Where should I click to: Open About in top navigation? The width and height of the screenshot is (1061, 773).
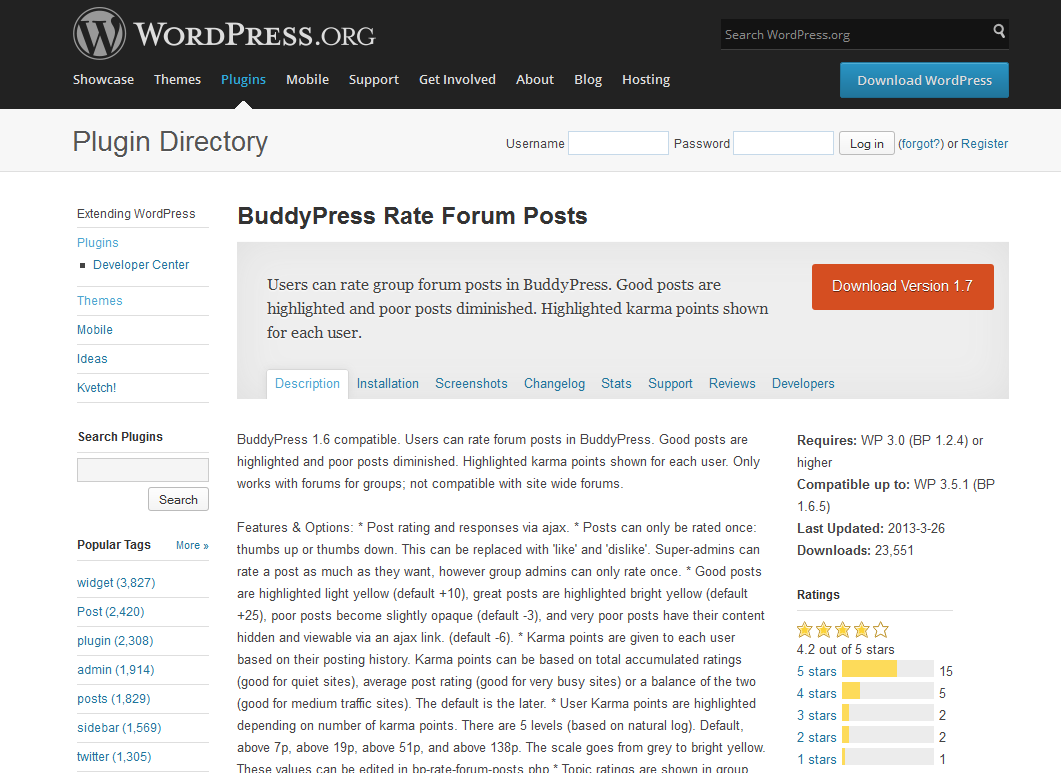(x=535, y=79)
